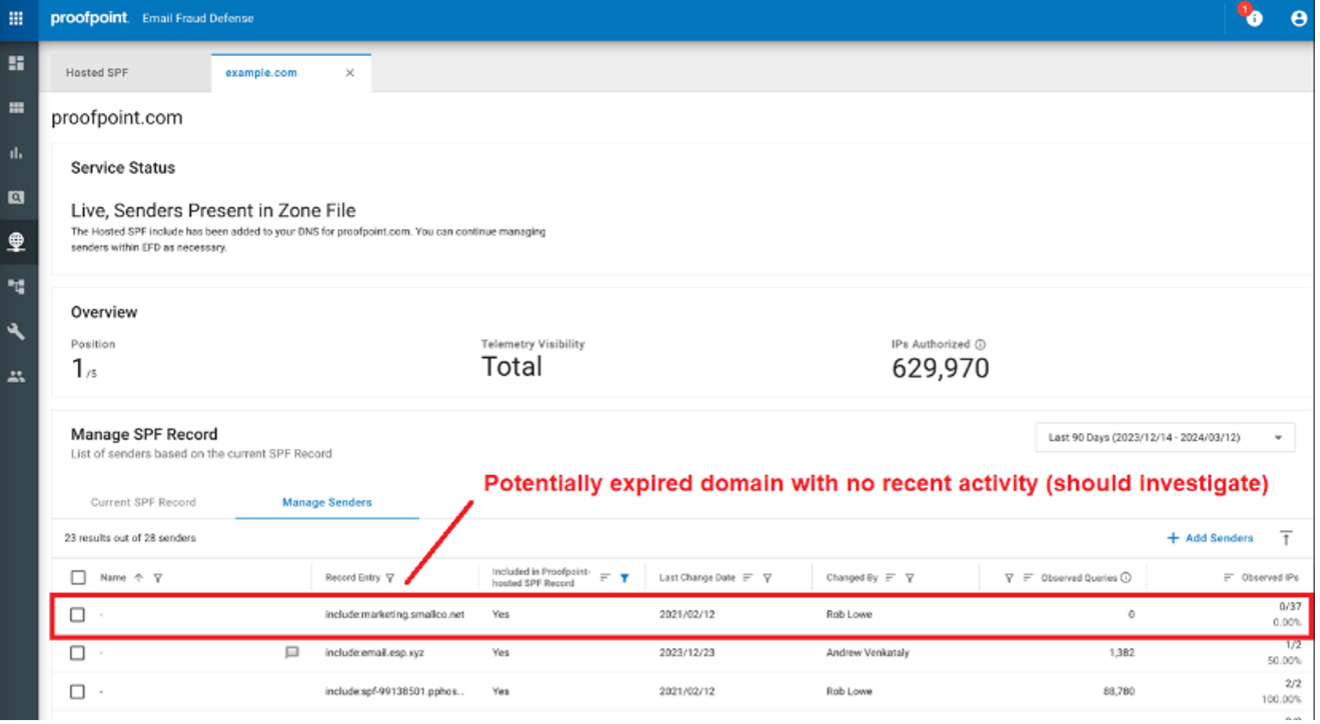This screenshot has width=1320, height=724.
Task: Filter the Last Change Date column
Action: pyautogui.click(x=767, y=577)
